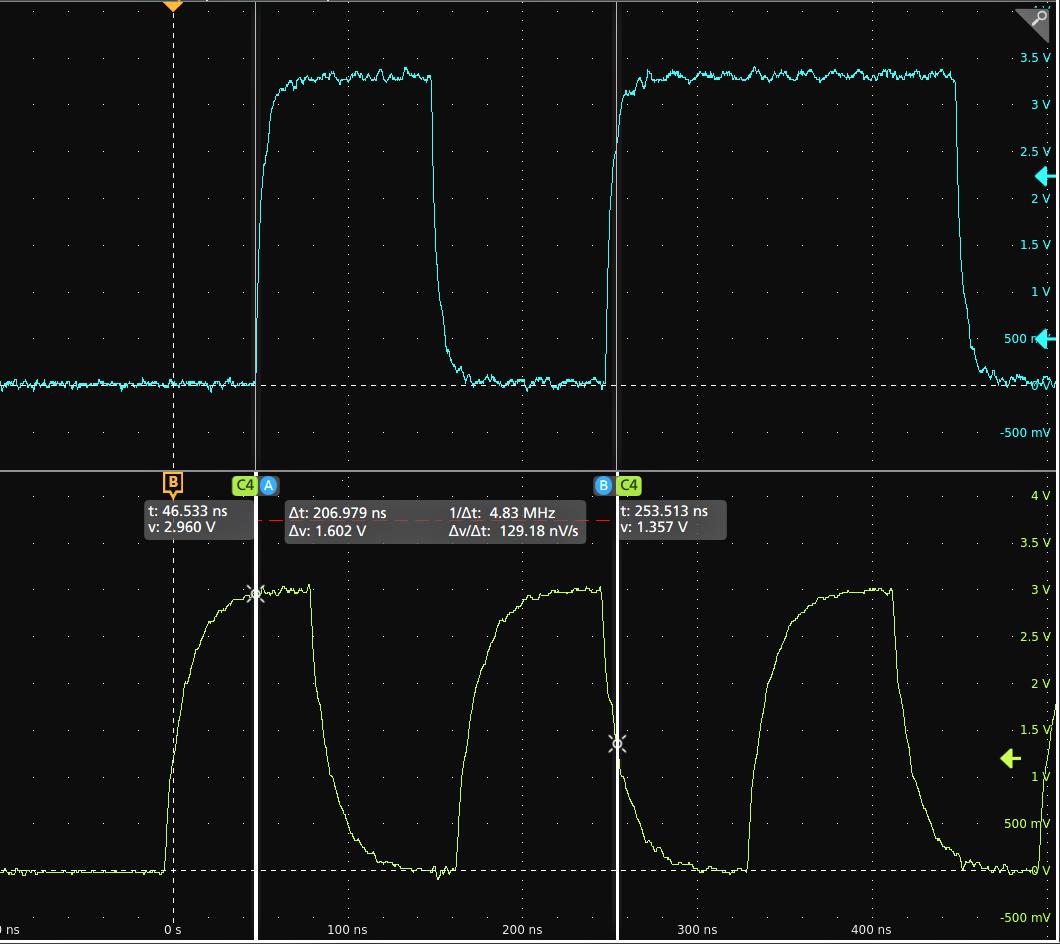Click the C4 badge beside cursor A
Image resolution: width=1060 pixels, height=944 pixels.
(x=244, y=486)
